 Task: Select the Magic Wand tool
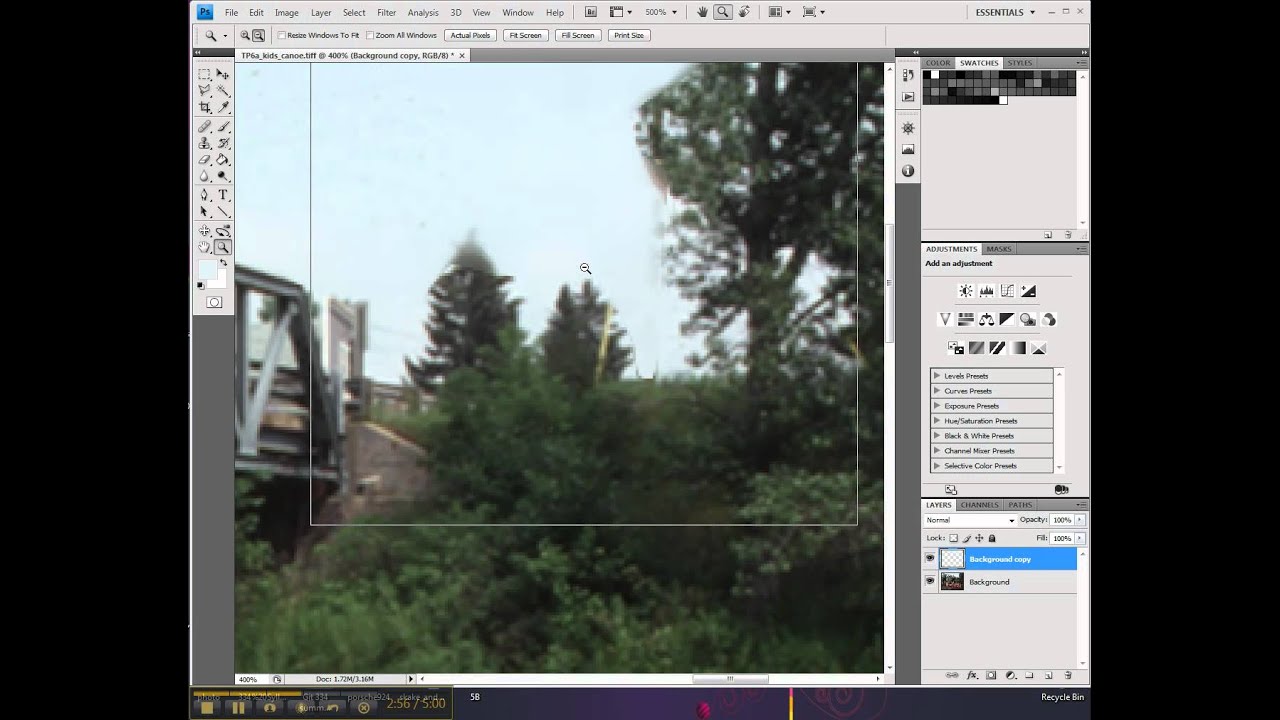click(x=223, y=90)
